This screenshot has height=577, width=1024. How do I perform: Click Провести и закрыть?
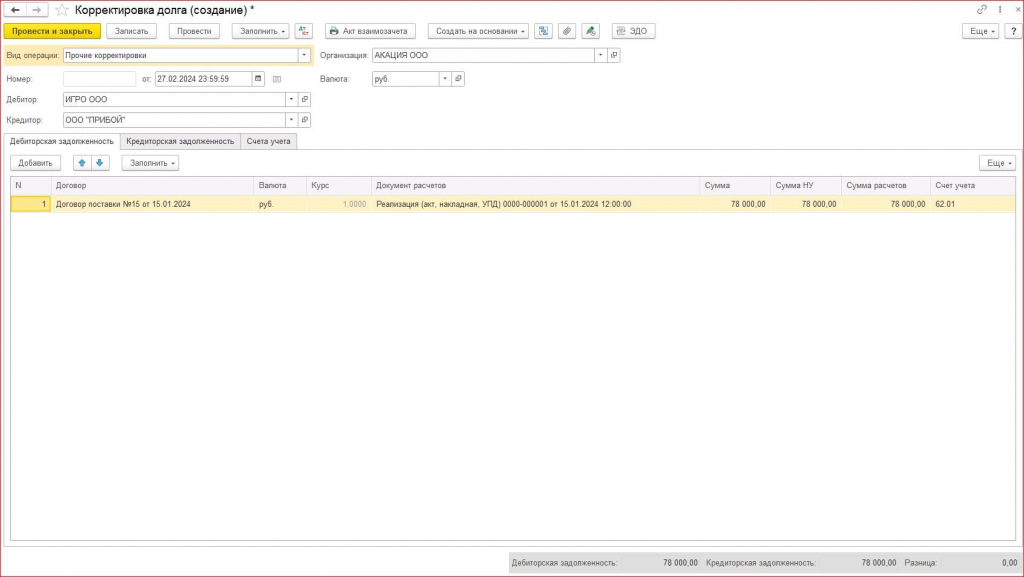pos(52,31)
